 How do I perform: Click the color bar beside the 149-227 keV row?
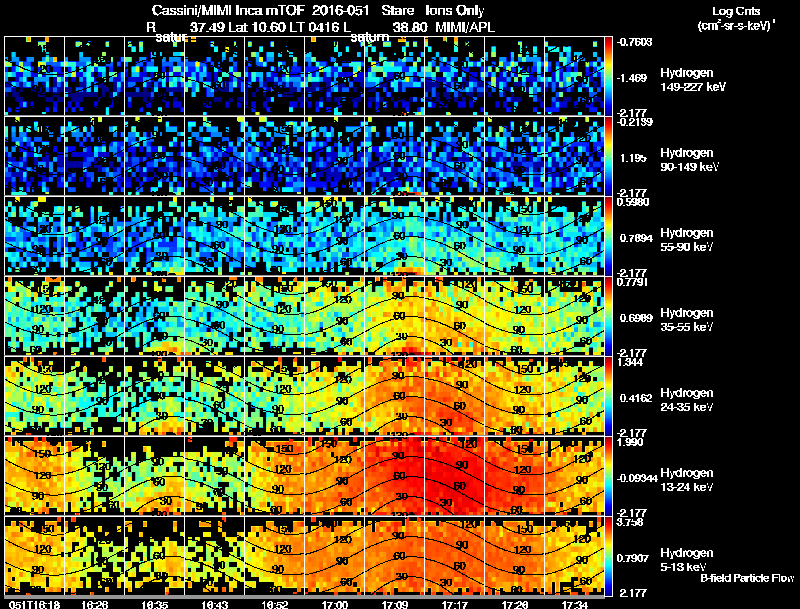608,76
